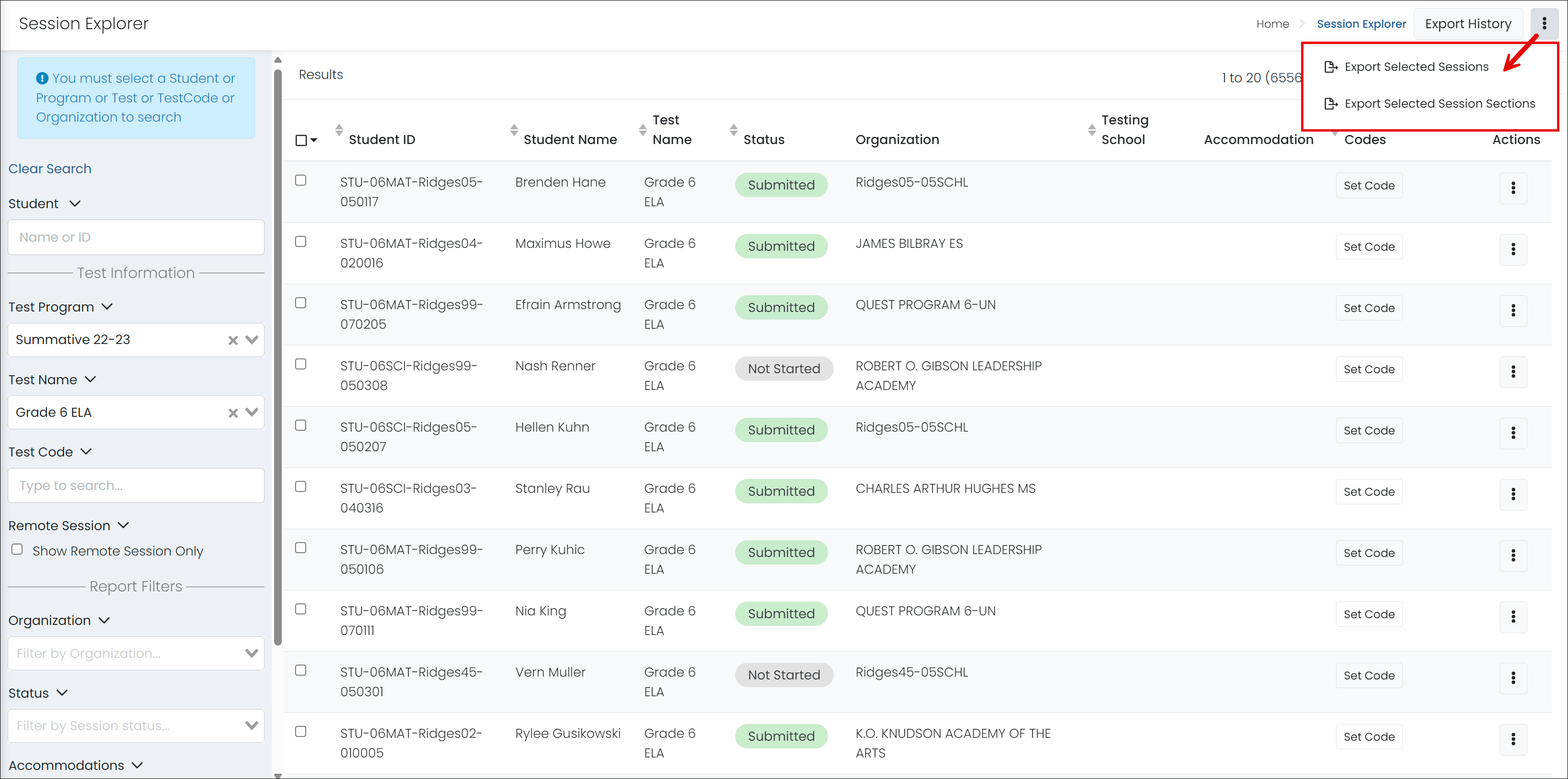The image size is (1568, 779).
Task: Collapse the Organization filter section
Action: click(x=104, y=620)
